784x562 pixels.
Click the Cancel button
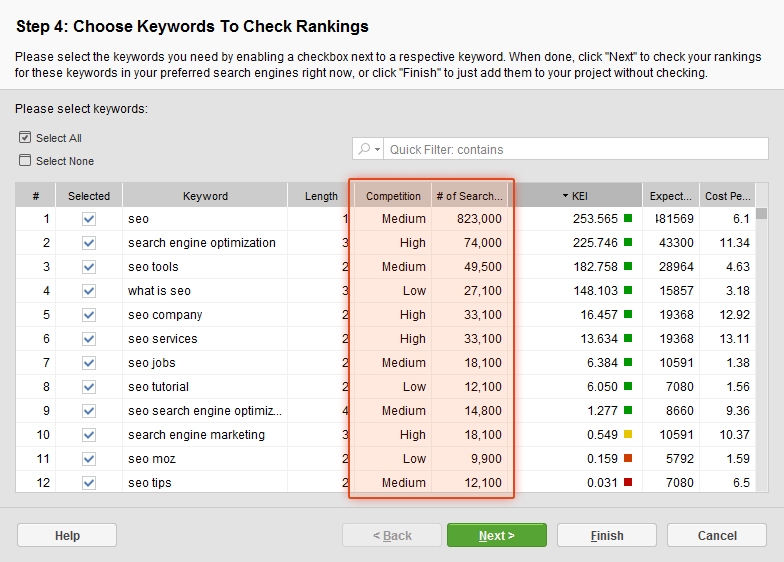coord(716,536)
